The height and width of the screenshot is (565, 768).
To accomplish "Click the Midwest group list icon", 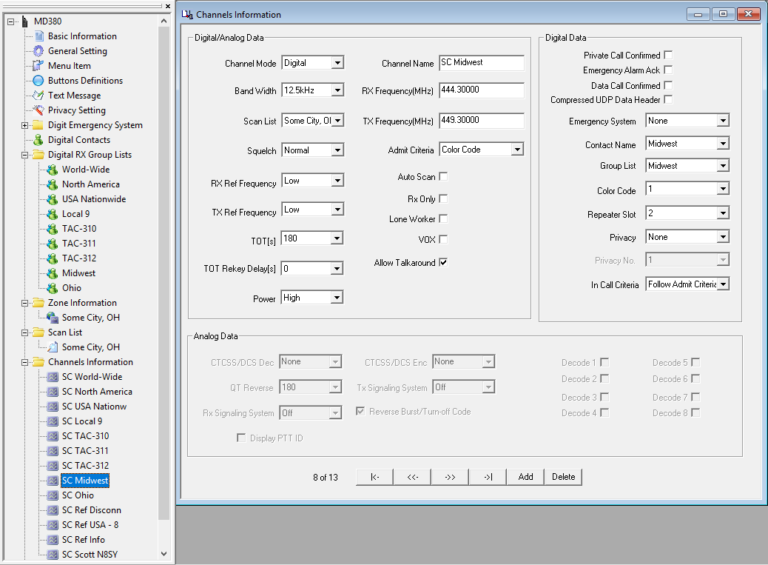I will point(52,273).
